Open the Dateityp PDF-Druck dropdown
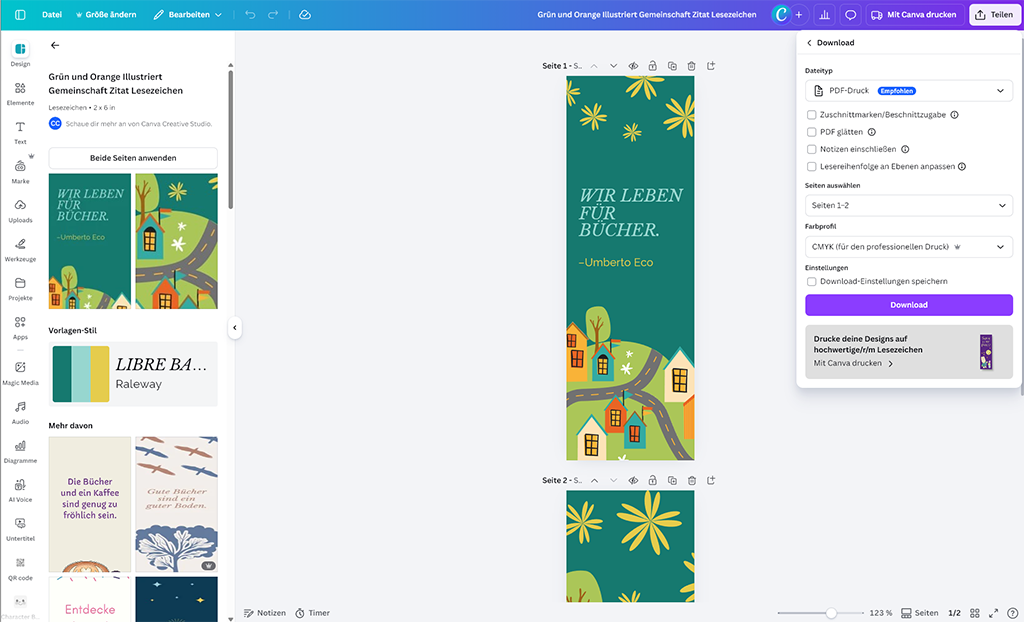 click(908, 91)
